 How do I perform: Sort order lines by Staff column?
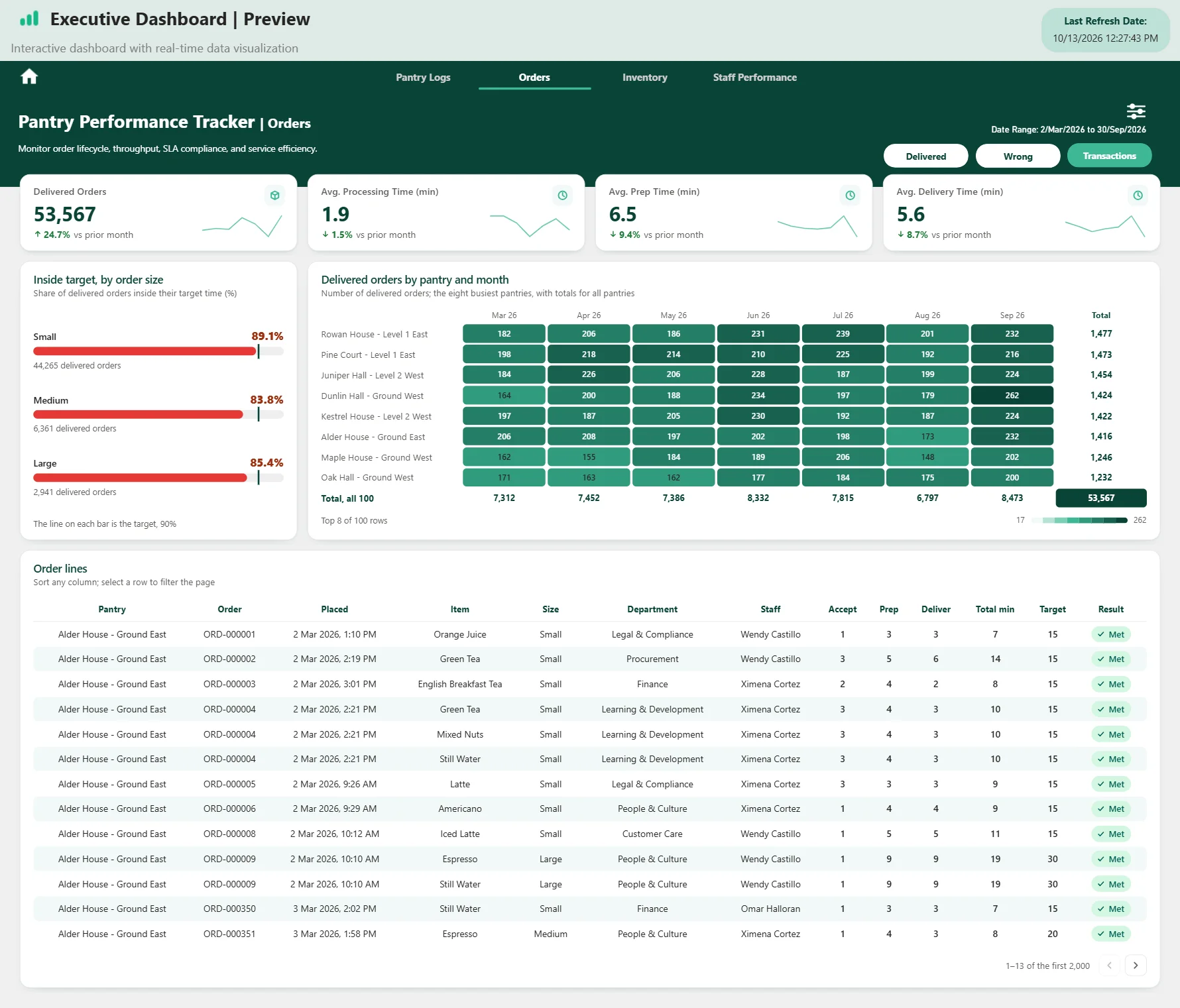click(x=770, y=610)
